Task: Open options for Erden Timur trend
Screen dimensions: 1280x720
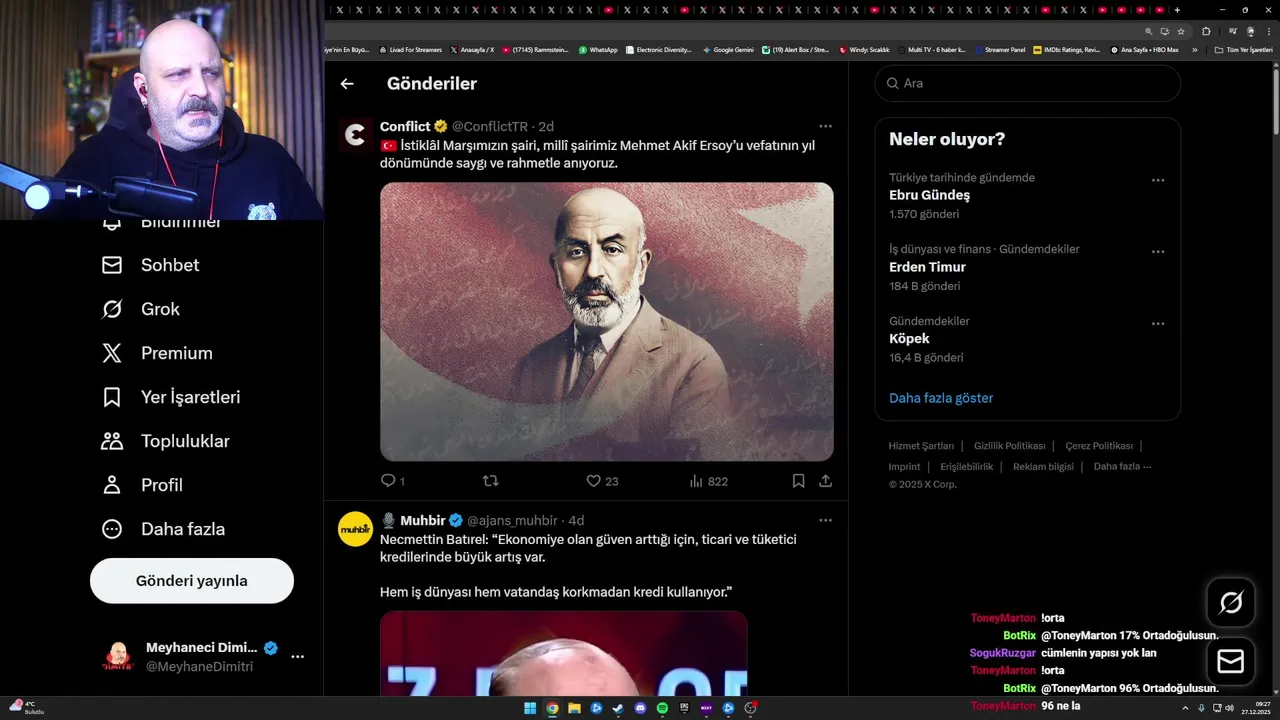Action: pos(1158,252)
